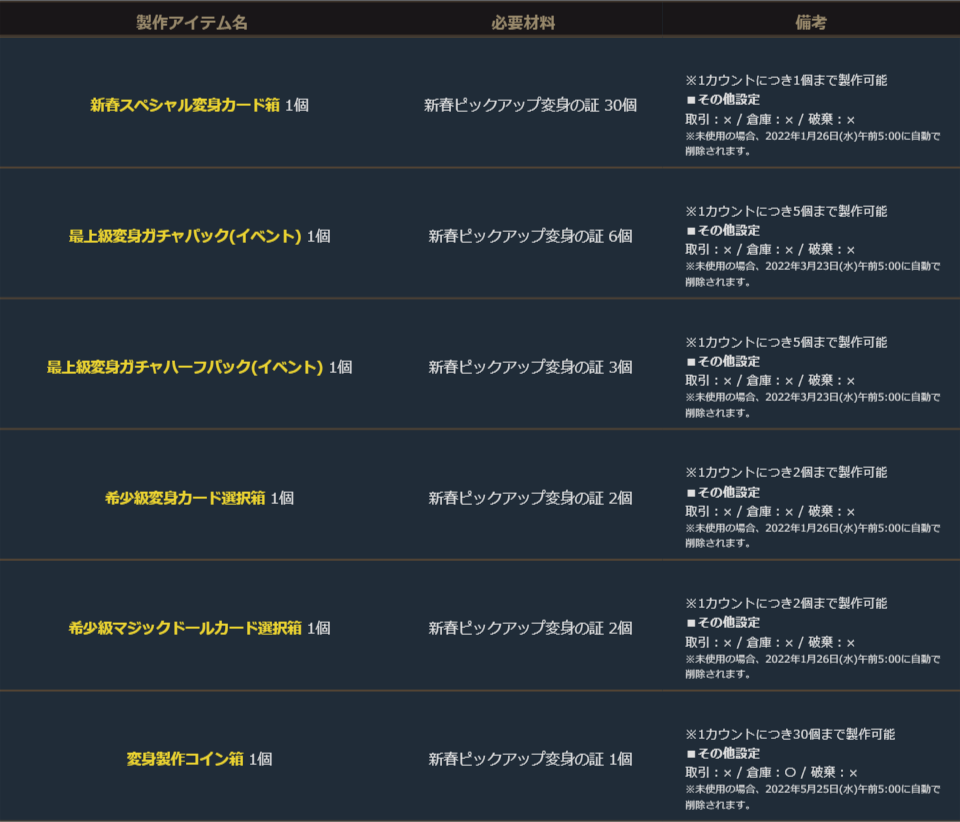Click その他設定 heading in 変身製作コイン箱 row
This screenshot has width=960, height=822.
[x=723, y=754]
